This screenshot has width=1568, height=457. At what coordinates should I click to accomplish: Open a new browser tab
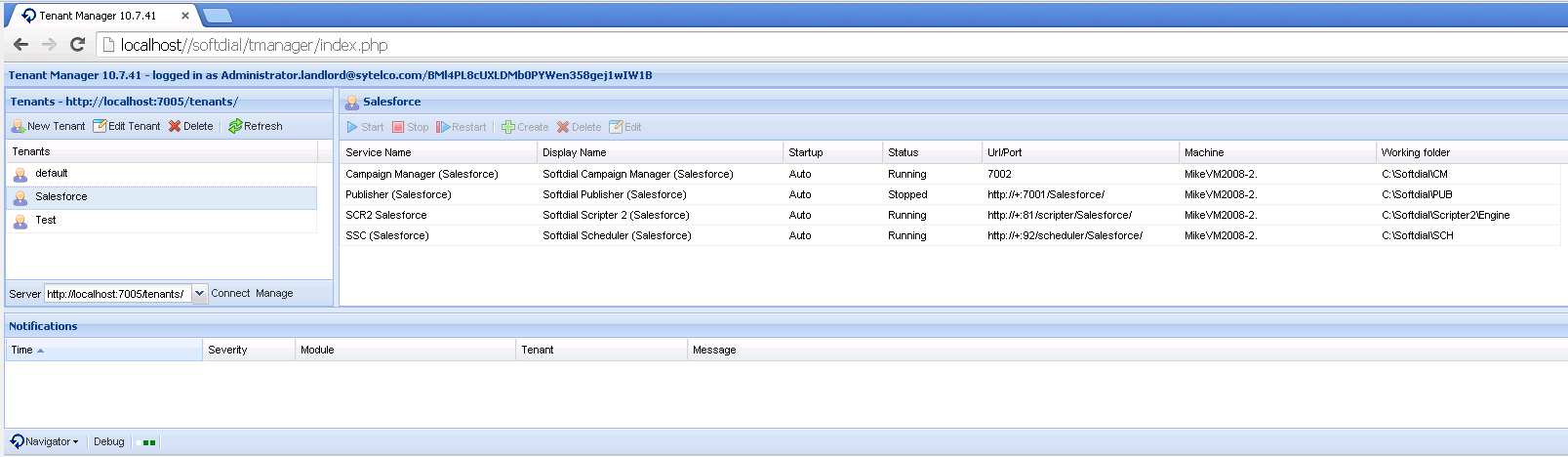[x=217, y=16]
